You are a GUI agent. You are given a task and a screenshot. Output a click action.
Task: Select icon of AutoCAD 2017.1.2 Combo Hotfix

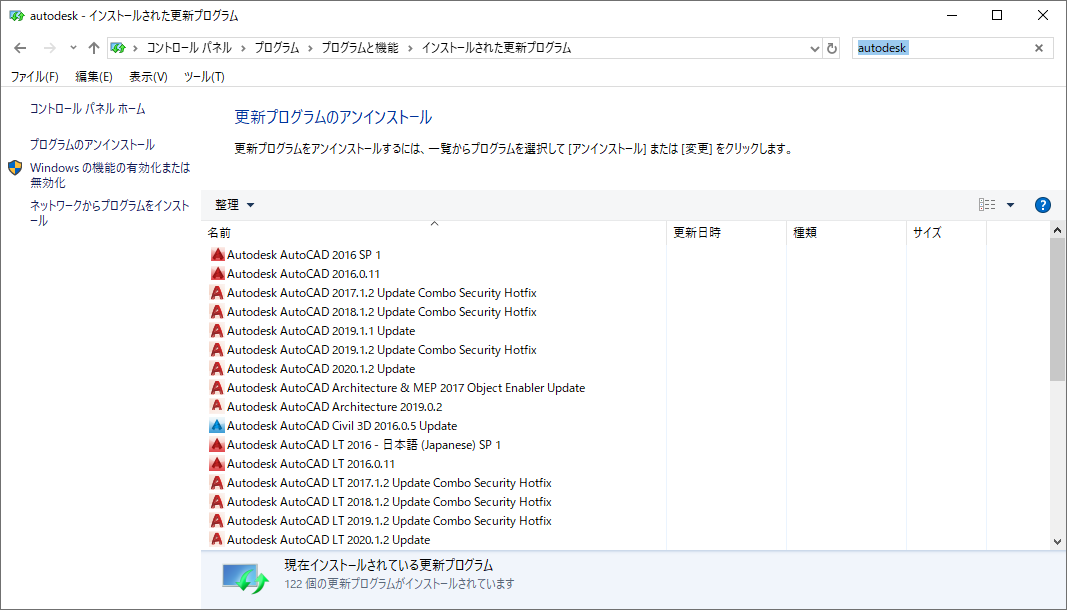pos(217,293)
